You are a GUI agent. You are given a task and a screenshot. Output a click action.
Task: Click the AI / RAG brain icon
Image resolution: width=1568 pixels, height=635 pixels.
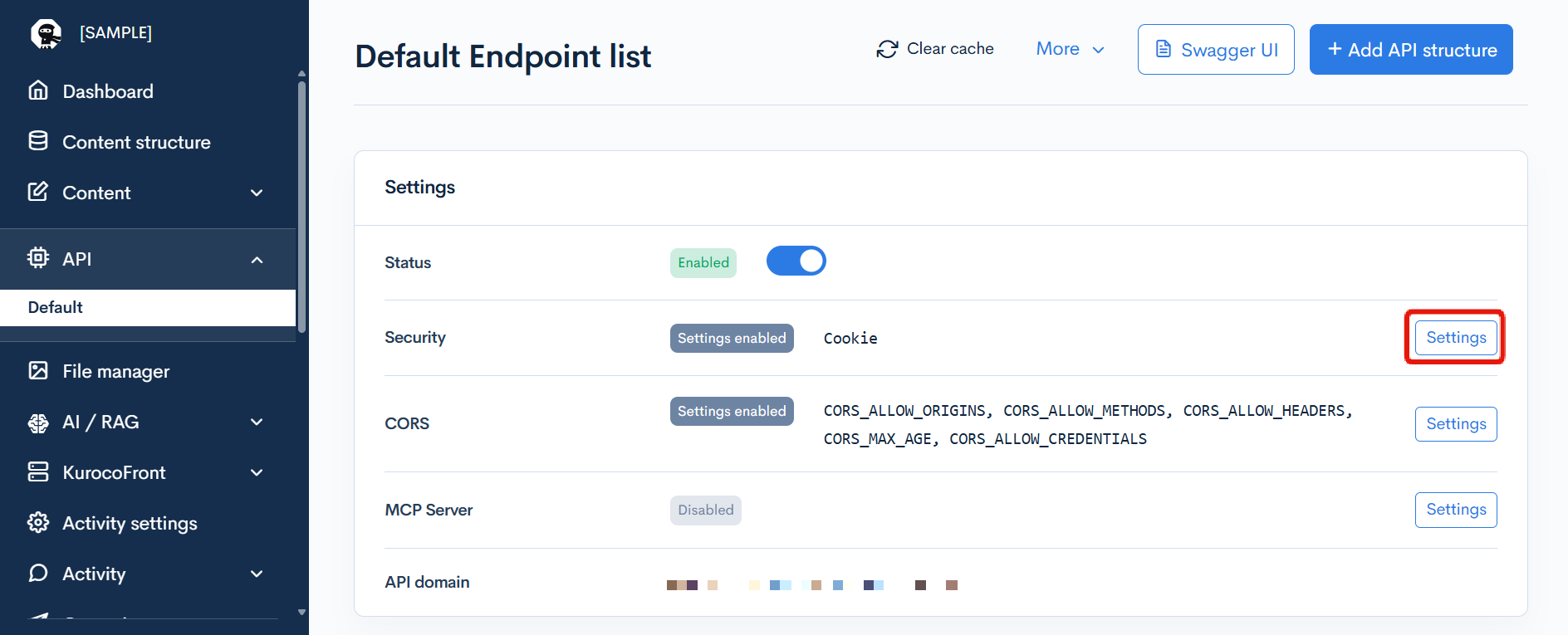tap(38, 423)
